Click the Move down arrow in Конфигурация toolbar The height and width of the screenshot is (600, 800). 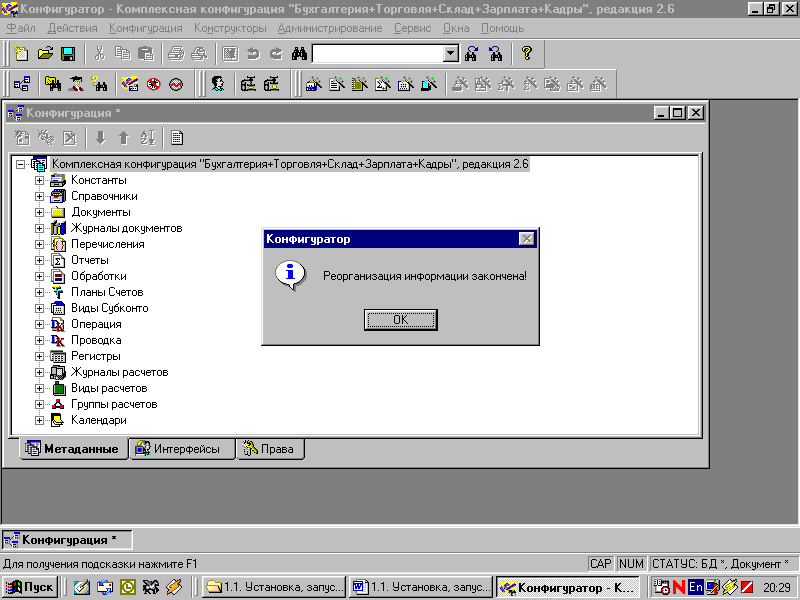point(101,138)
